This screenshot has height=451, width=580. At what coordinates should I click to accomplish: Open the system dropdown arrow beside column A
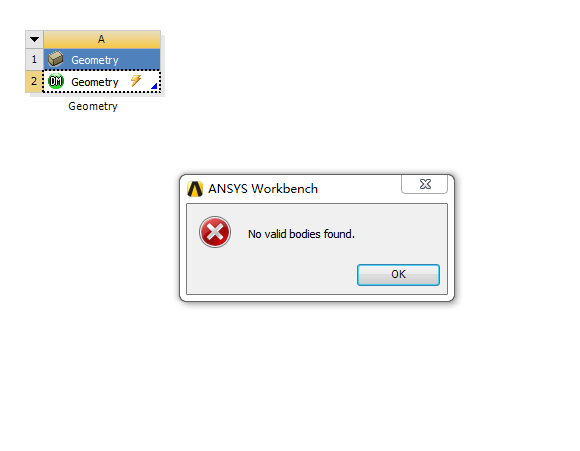(34, 39)
